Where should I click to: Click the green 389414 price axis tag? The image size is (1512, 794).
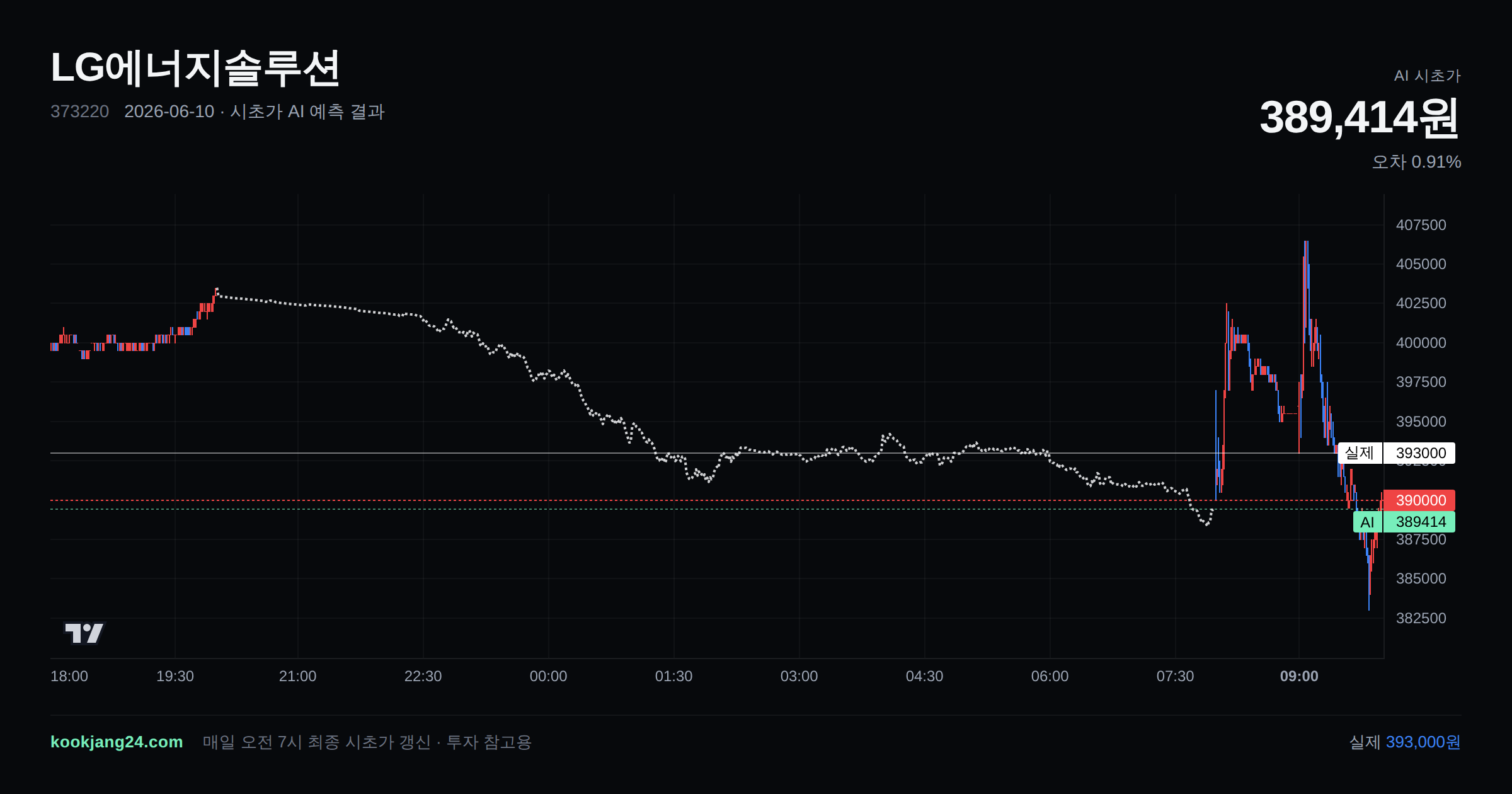click(1420, 522)
